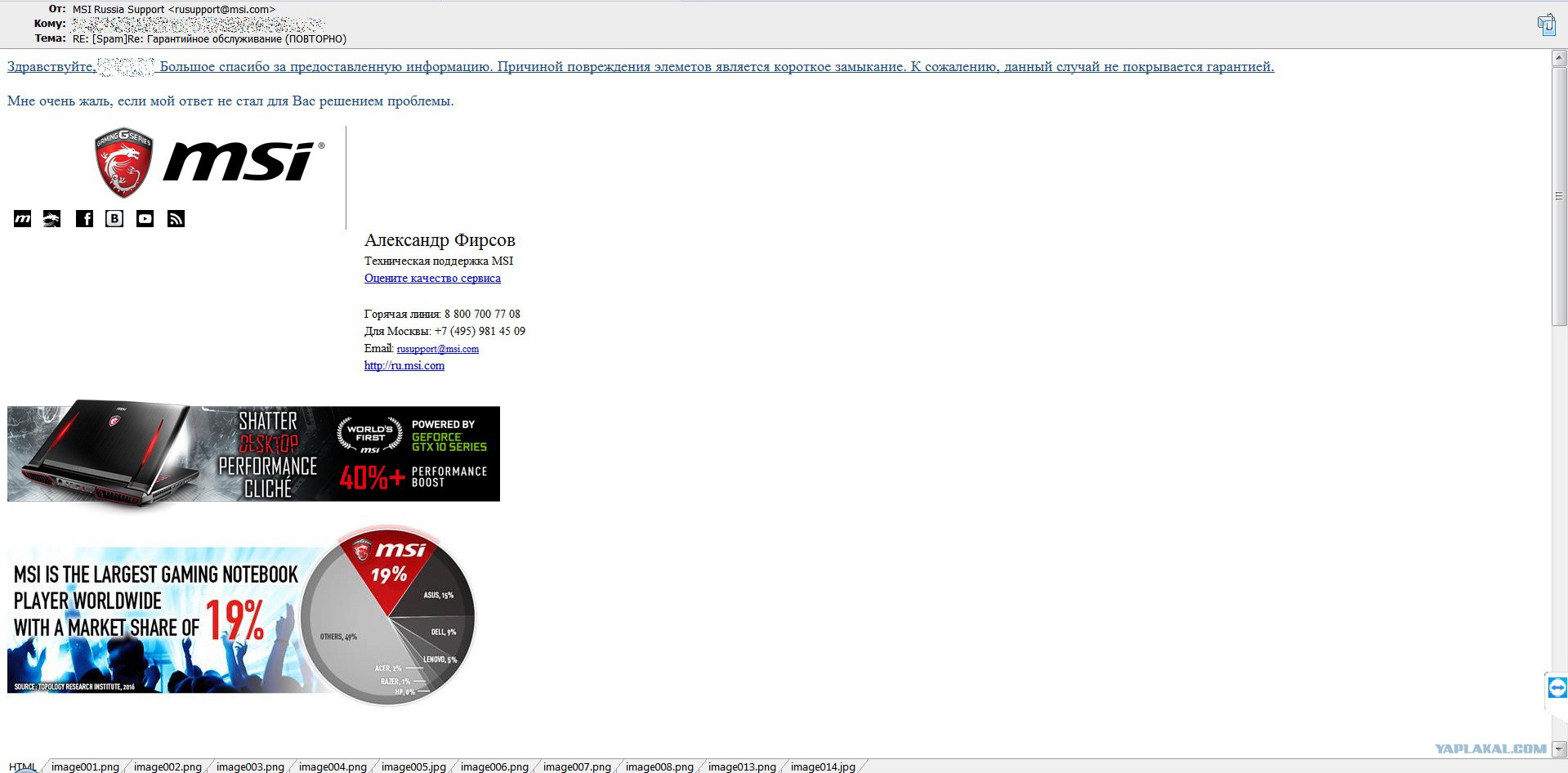This screenshot has height=773, width=1568.
Task: Open the Facebook icon in signature
Action: (x=84, y=218)
